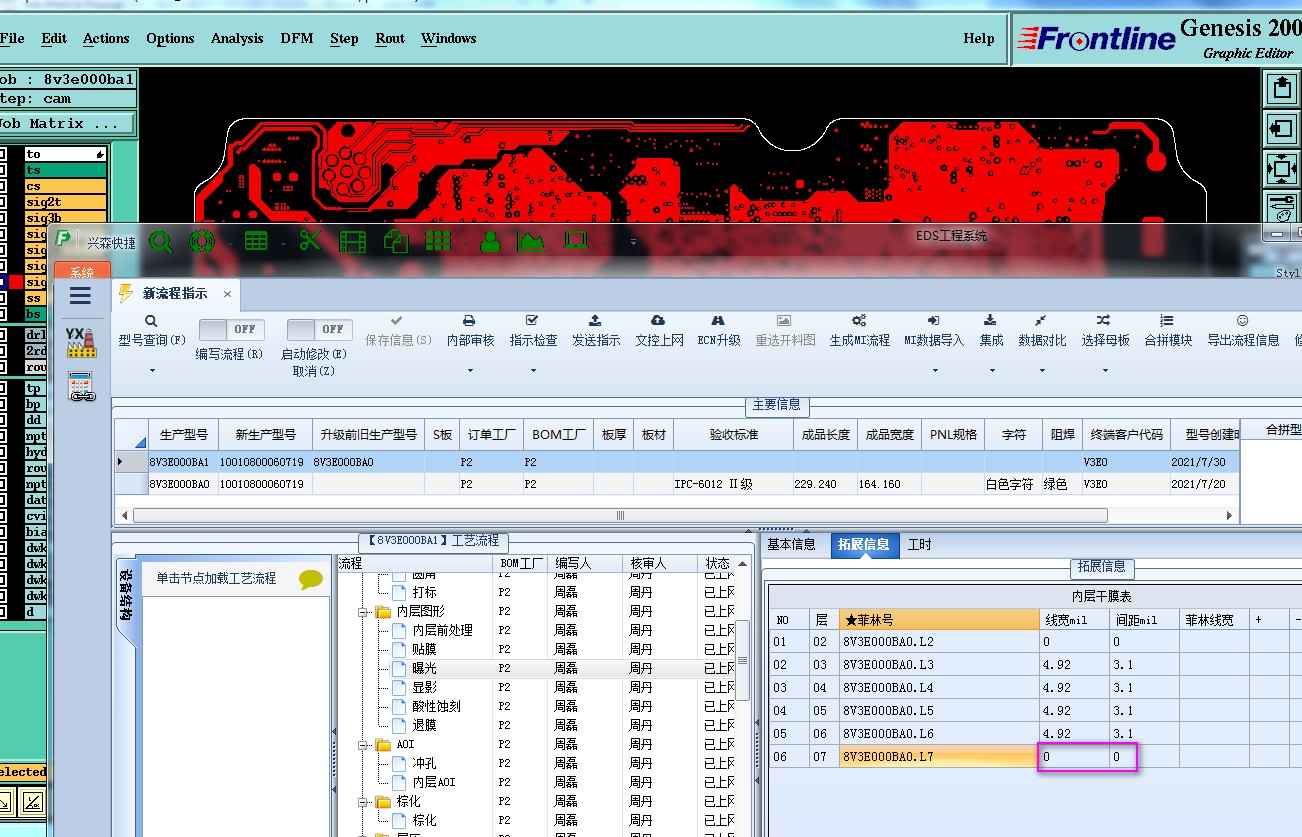Open dropdown arrow under 数据对比
Screen dimensions: 1302x837
(1042, 371)
